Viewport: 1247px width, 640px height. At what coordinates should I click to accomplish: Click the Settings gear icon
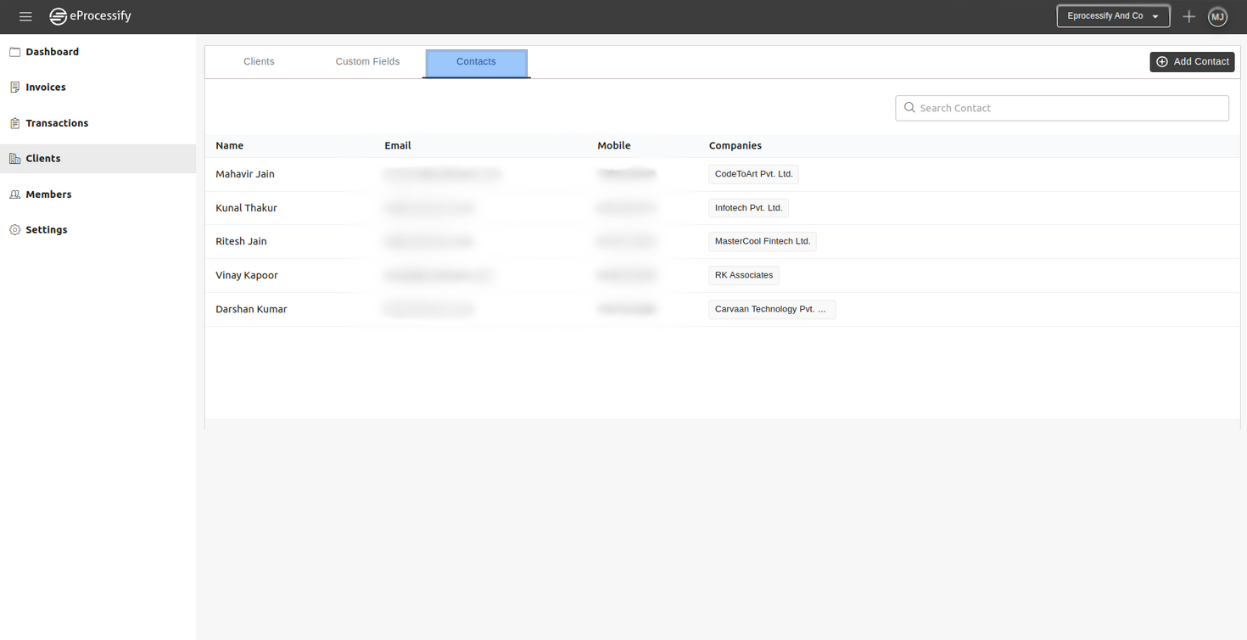click(14, 230)
